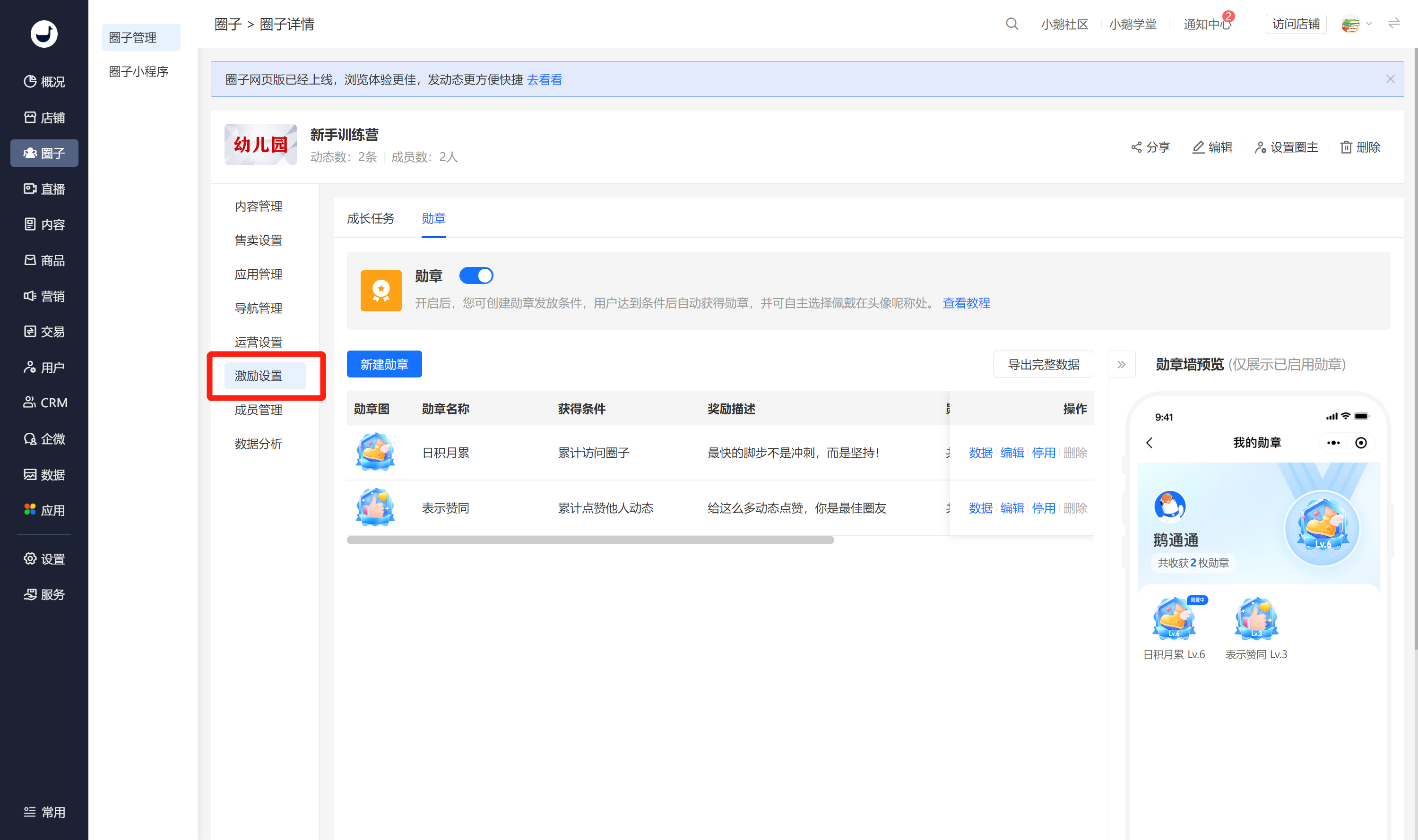This screenshot has height=840, width=1418.
Task: Expand the account avatar dropdown arrow
Action: point(1369,24)
